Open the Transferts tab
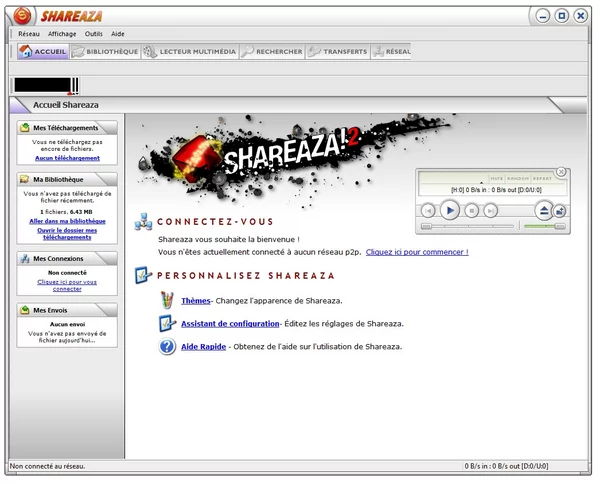The height and width of the screenshot is (484, 600). coord(338,51)
